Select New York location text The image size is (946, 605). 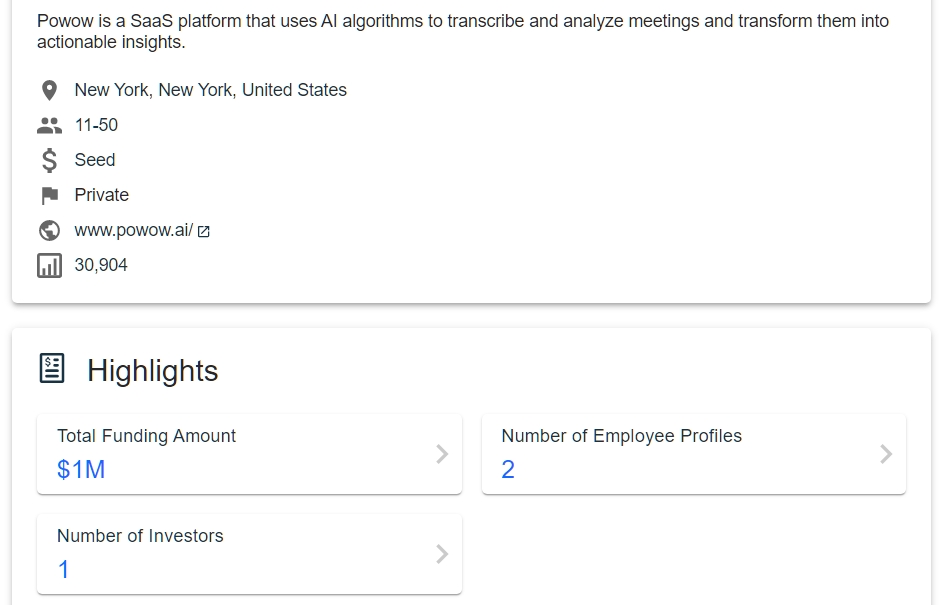[x=211, y=90]
